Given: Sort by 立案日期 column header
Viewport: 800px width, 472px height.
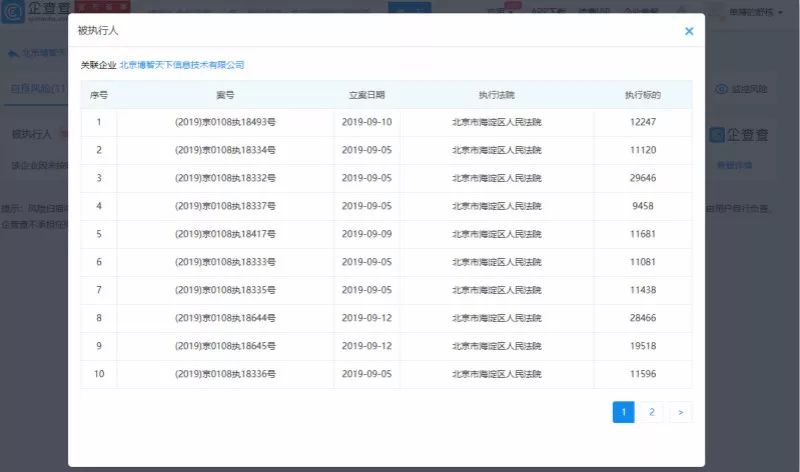Looking at the screenshot, I should [x=367, y=95].
